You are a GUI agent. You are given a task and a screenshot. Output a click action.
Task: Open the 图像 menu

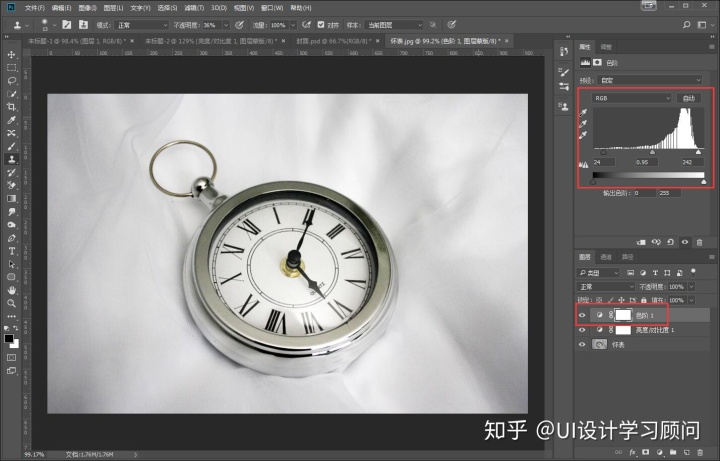tap(87, 8)
